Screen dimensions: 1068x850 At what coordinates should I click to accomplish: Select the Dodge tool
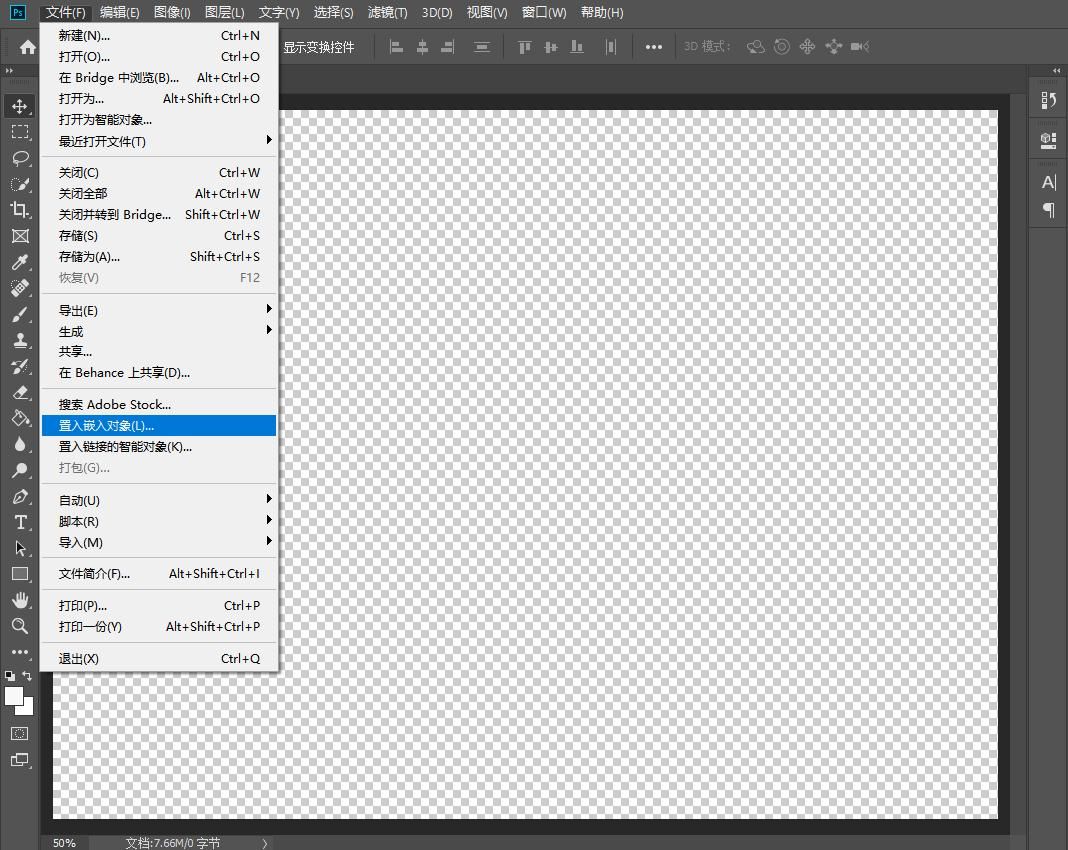point(20,470)
